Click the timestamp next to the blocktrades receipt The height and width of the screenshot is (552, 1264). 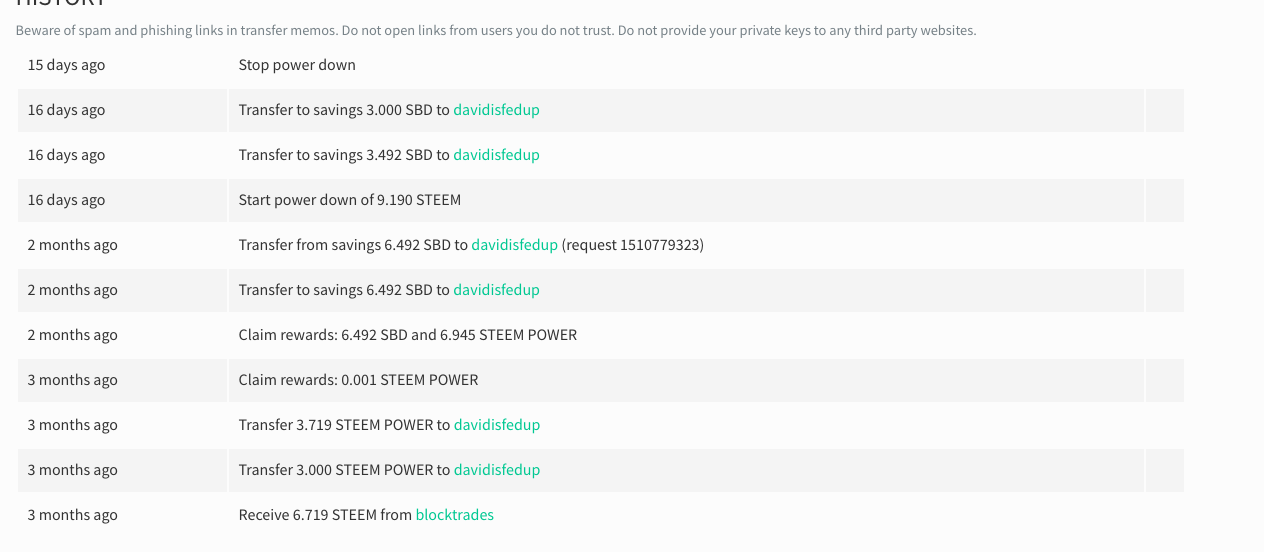(72, 515)
